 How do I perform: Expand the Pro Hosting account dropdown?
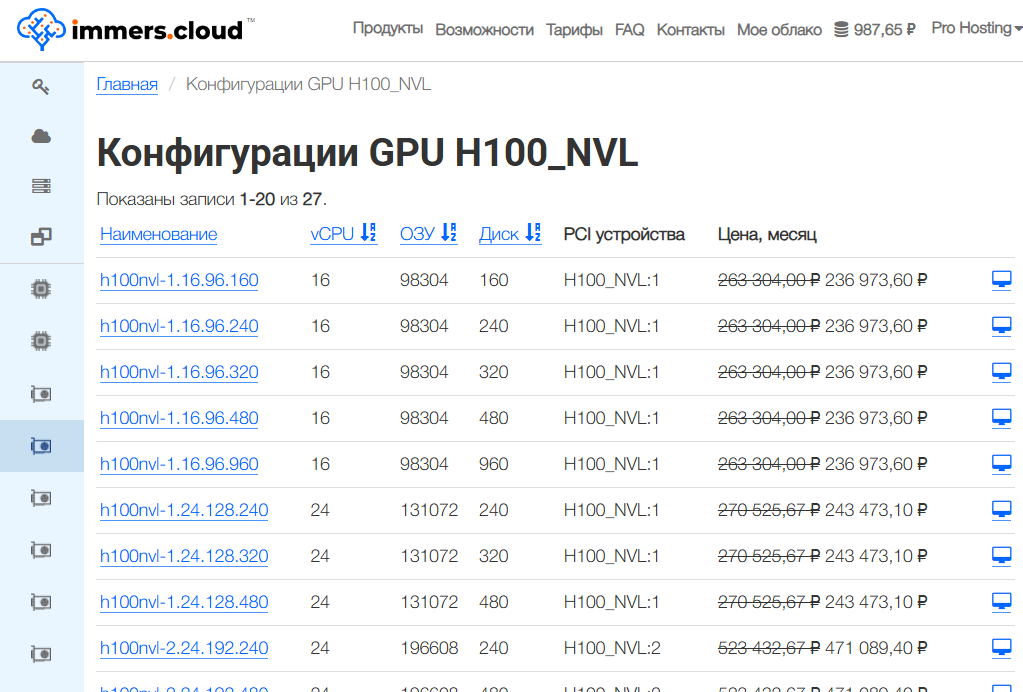976,28
